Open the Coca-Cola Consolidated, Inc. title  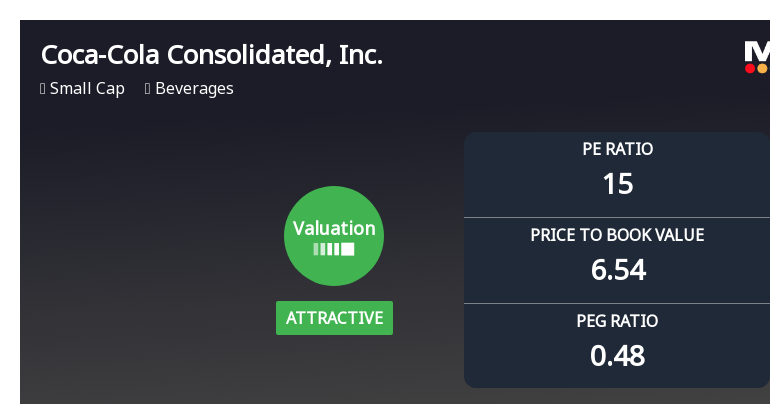click(x=212, y=55)
